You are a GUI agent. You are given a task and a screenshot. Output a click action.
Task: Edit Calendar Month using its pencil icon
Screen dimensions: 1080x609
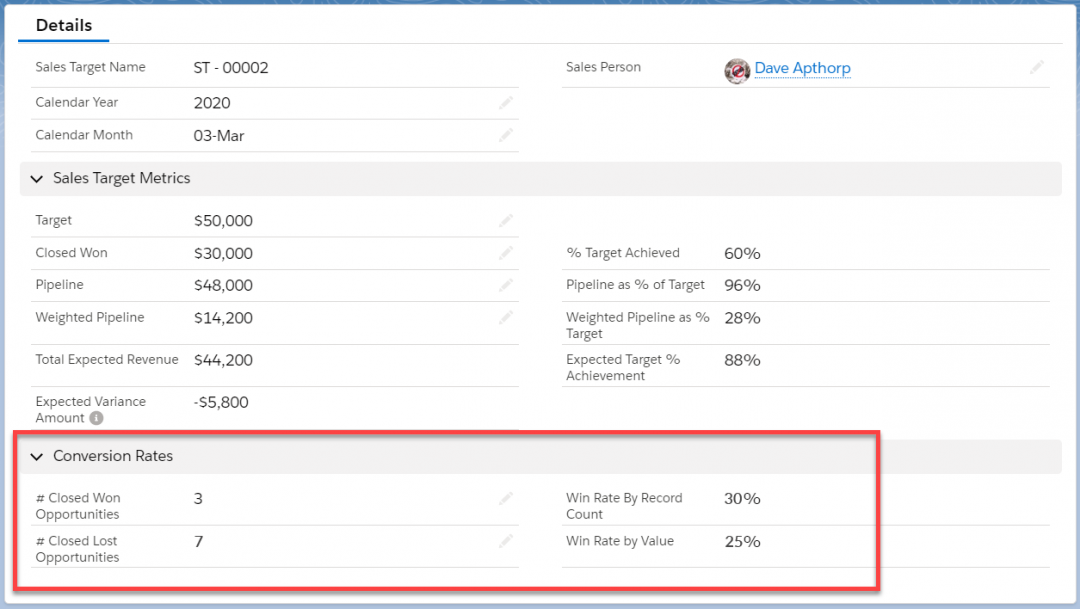(506, 135)
